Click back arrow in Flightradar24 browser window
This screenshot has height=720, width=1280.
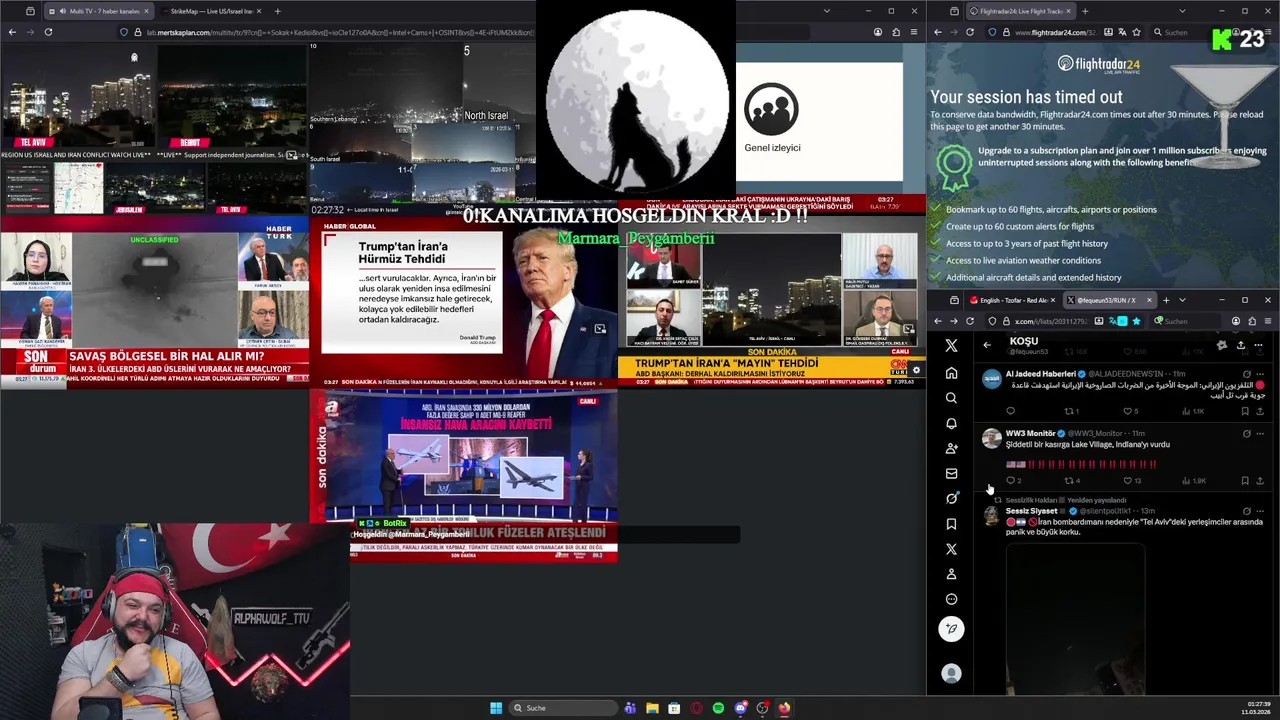click(x=937, y=32)
